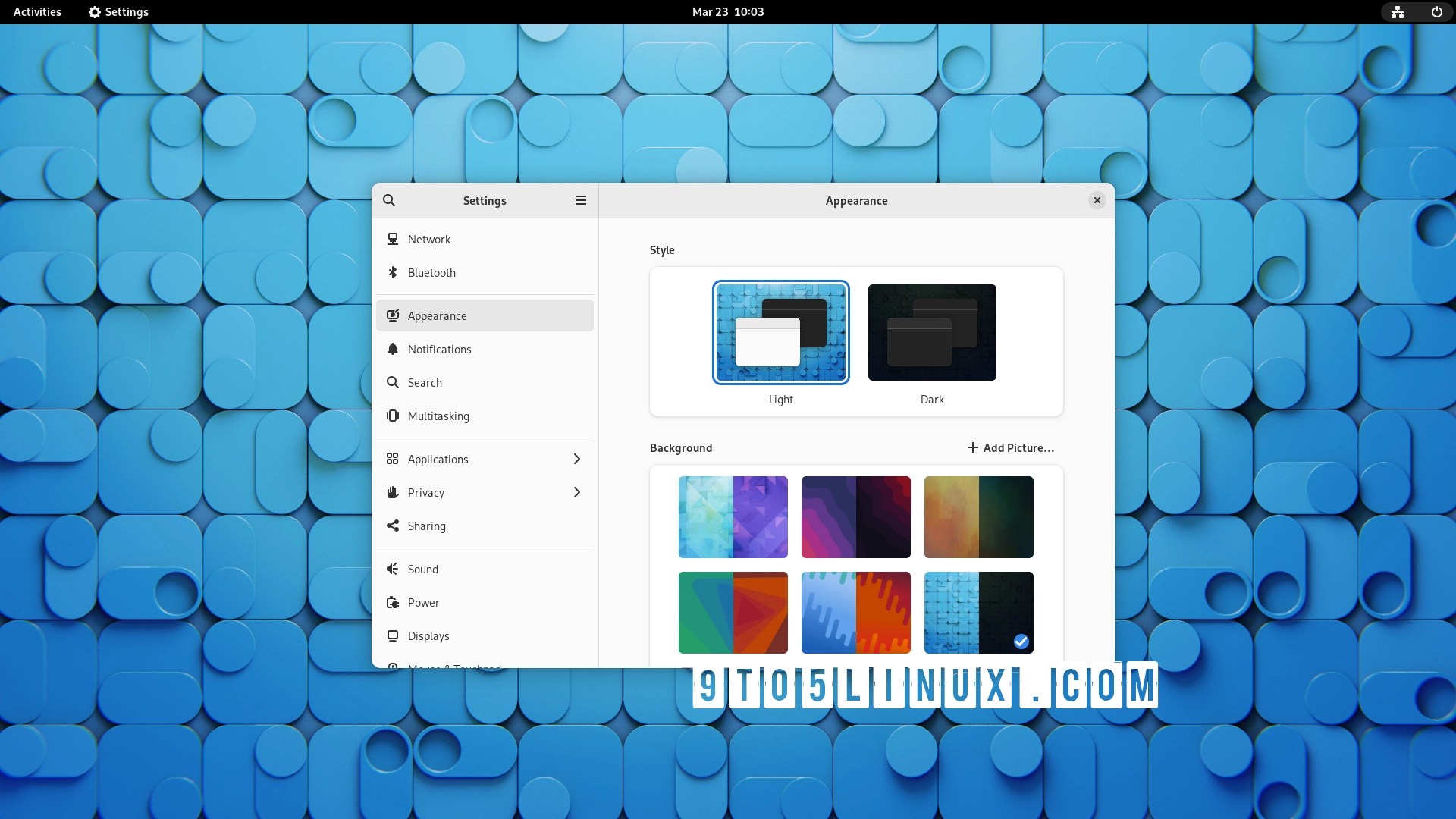
Task: Open the Power settings panel
Action: 423,602
